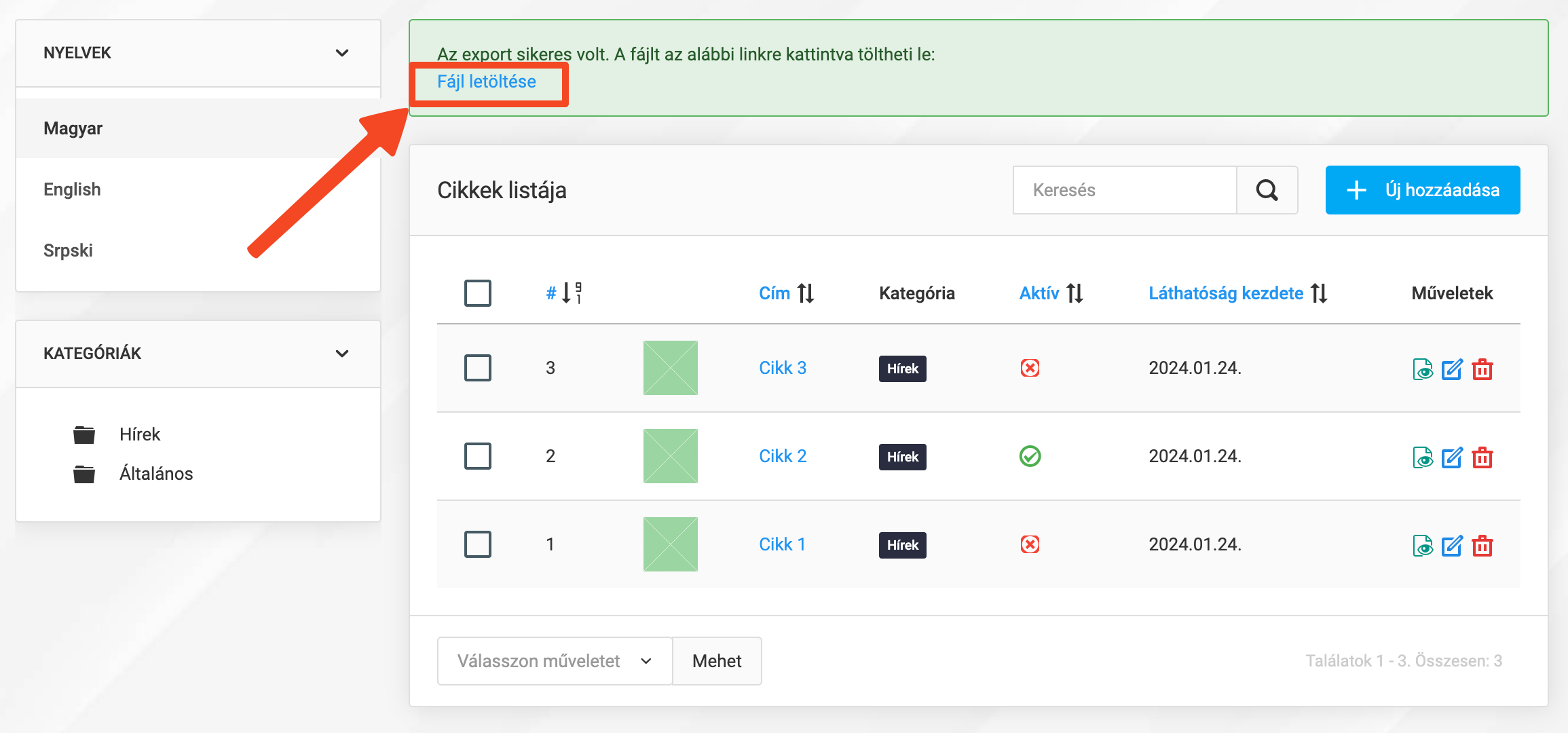Image resolution: width=1568 pixels, height=733 pixels.
Task: Click the search magnifier button
Action: click(1267, 190)
